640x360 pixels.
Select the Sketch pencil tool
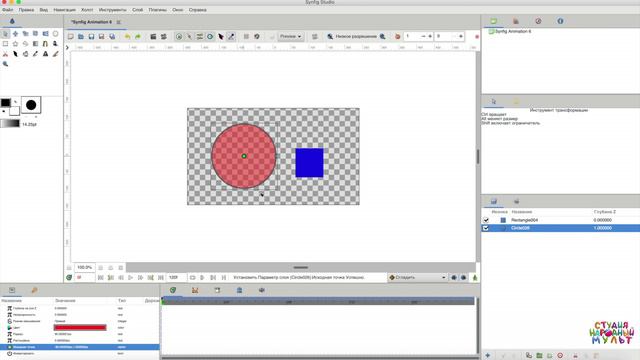pyautogui.click(x=56, y=54)
